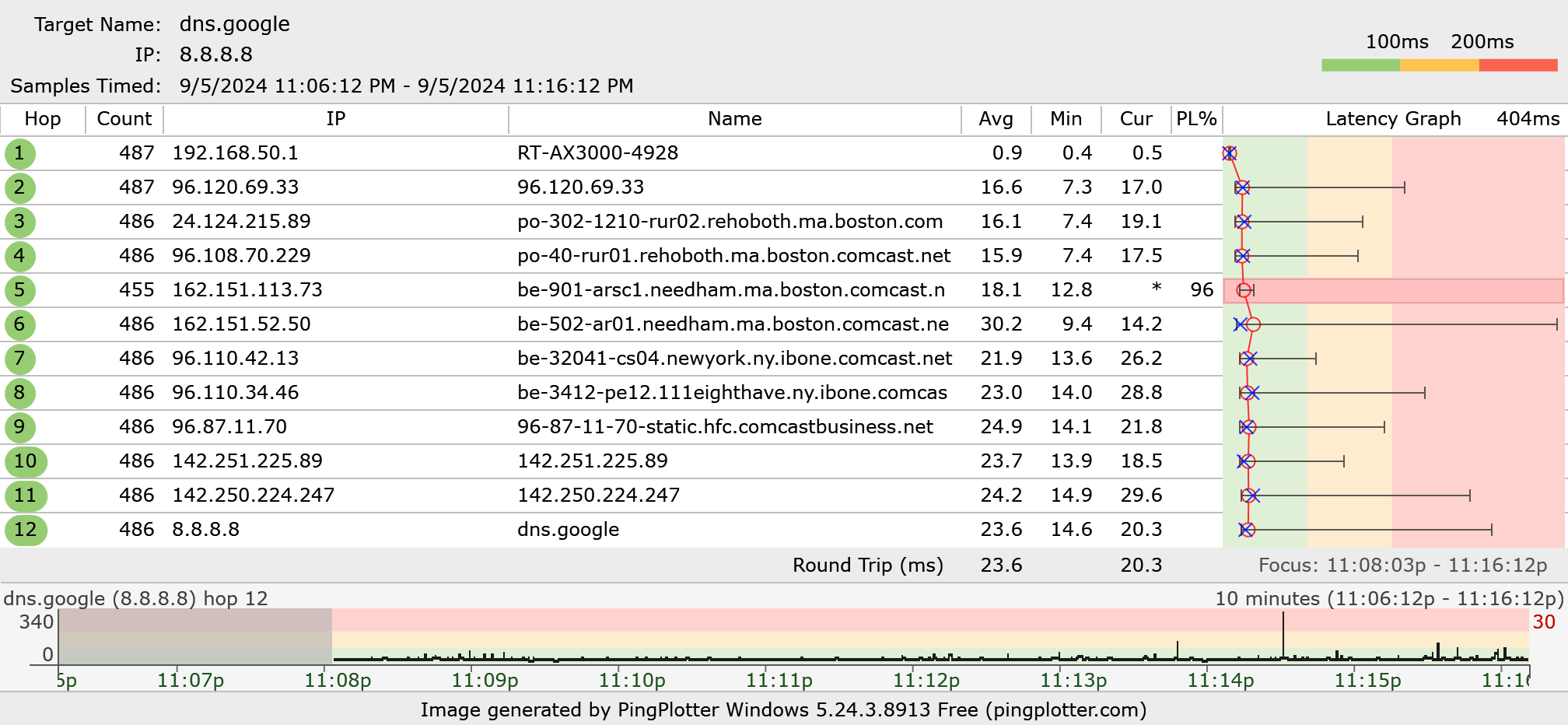Select name po-40-rur01.rehoboth.ma.boston.comcast.net
Viewport: 1568px width, 725px height.
click(x=734, y=256)
